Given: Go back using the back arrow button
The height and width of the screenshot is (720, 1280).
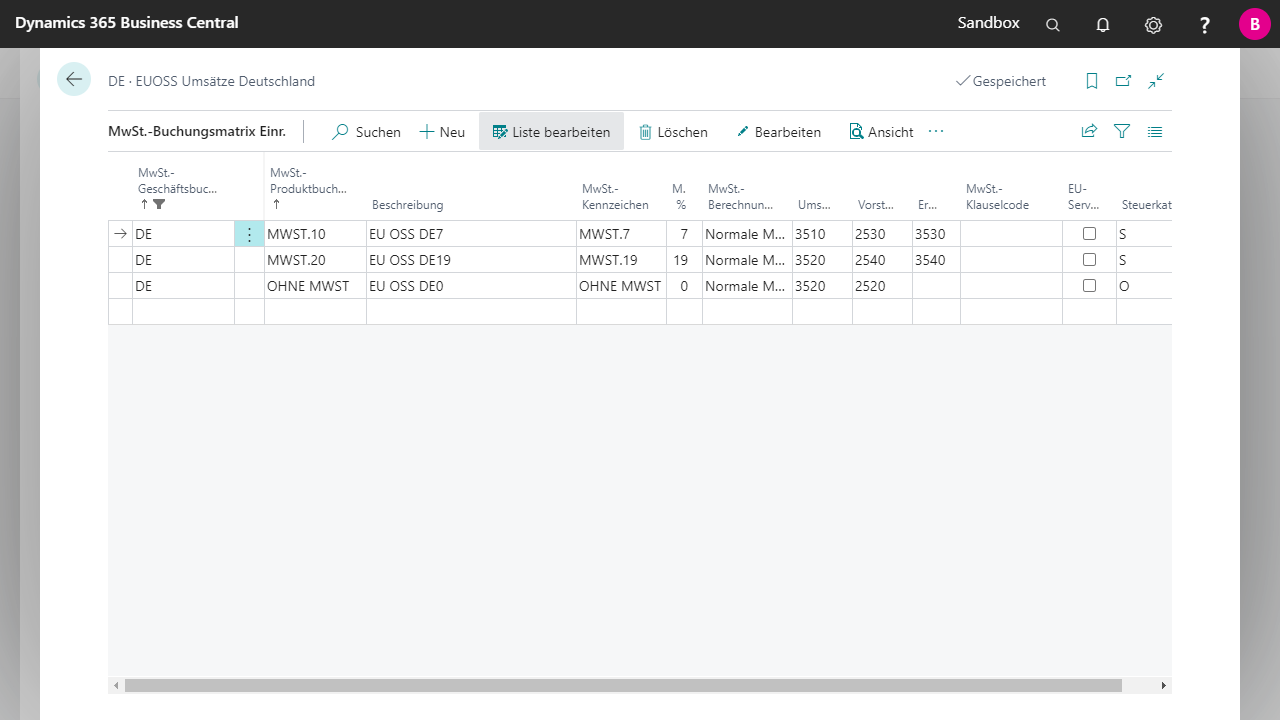Looking at the screenshot, I should 74,79.
